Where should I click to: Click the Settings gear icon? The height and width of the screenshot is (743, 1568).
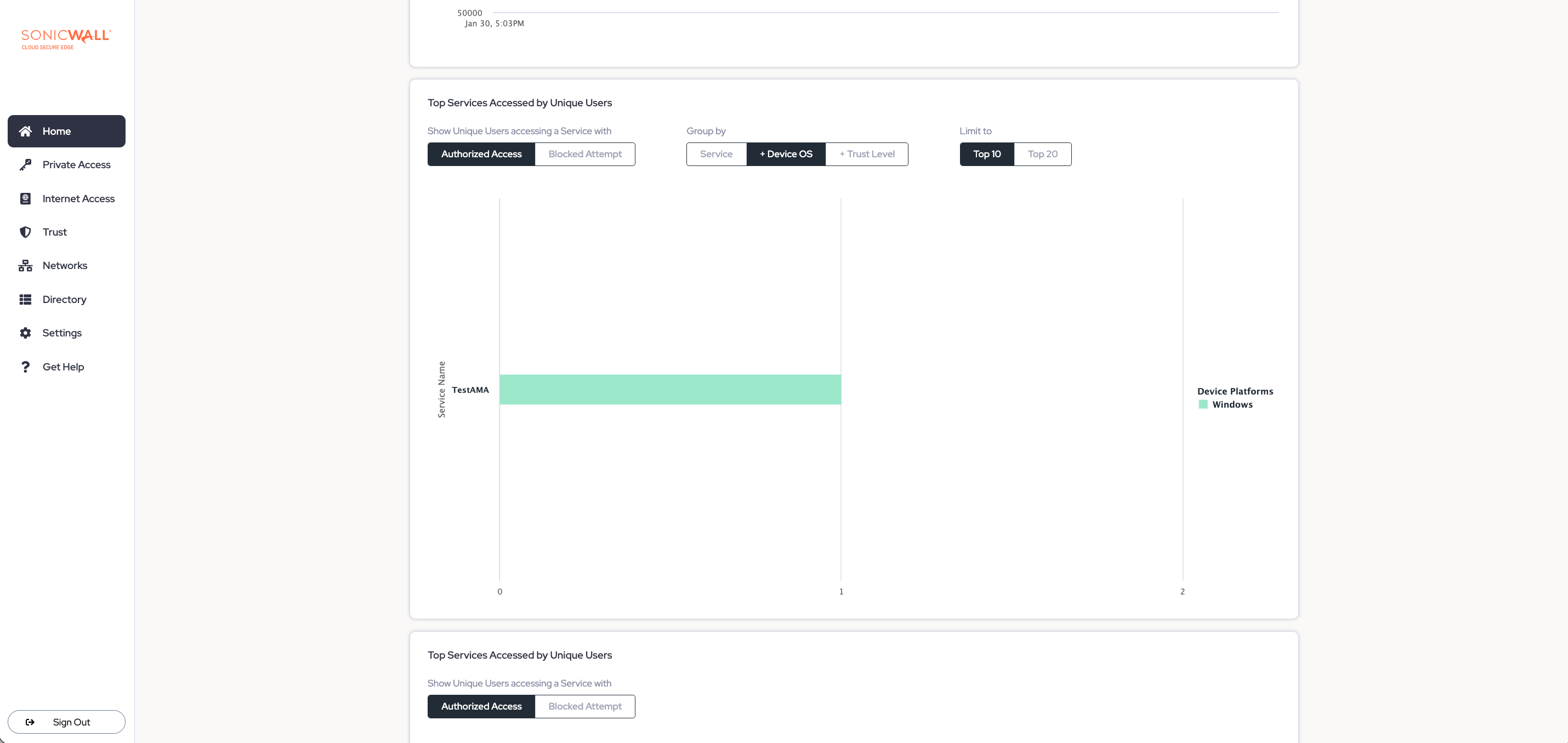tap(25, 333)
